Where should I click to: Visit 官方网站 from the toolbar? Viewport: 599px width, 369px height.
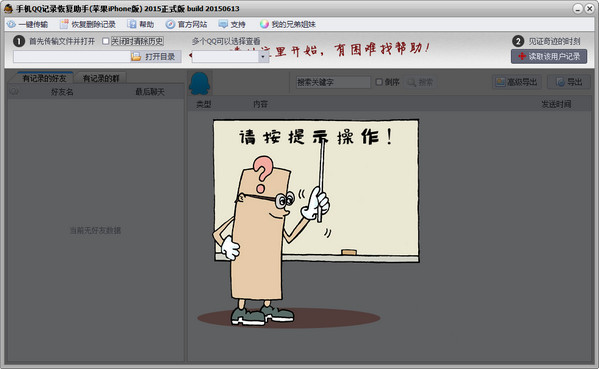tap(186, 24)
